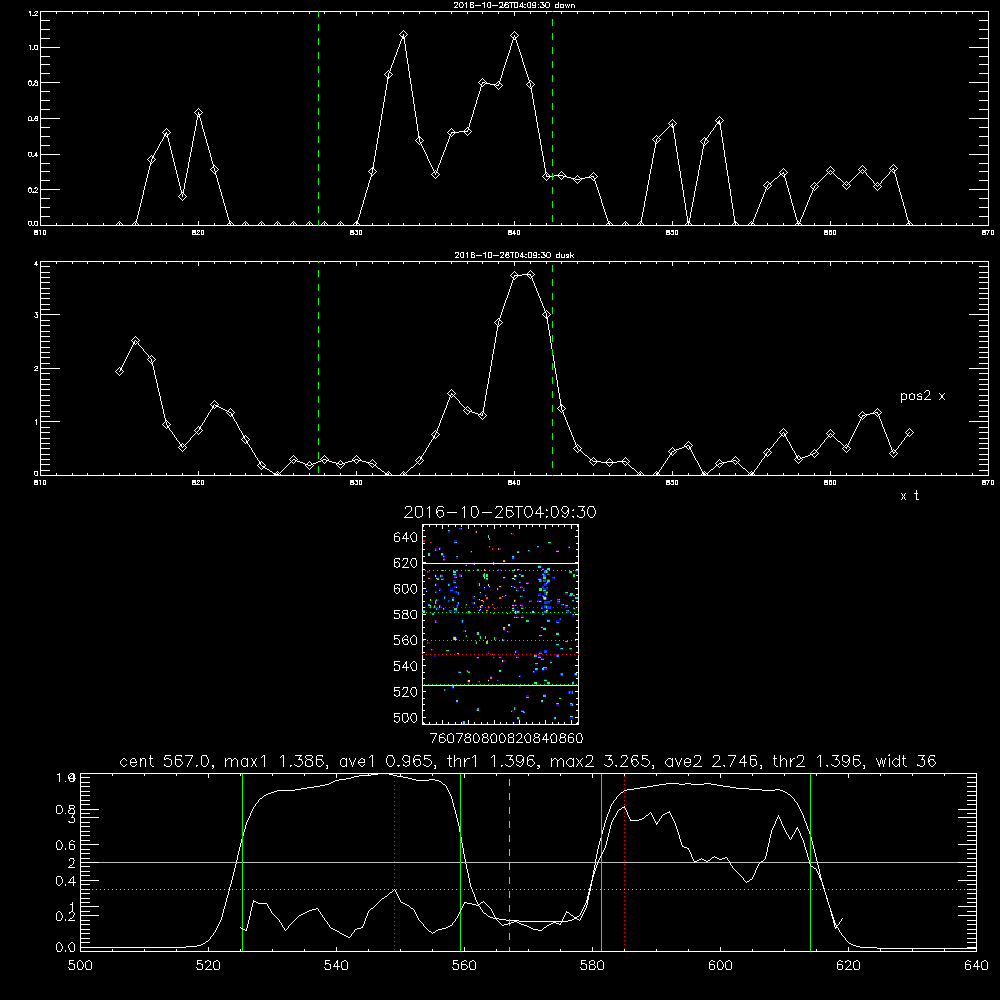Click the dawn plot peak diamond near x=833
This screenshot has width=1000, height=1000.
404,35
